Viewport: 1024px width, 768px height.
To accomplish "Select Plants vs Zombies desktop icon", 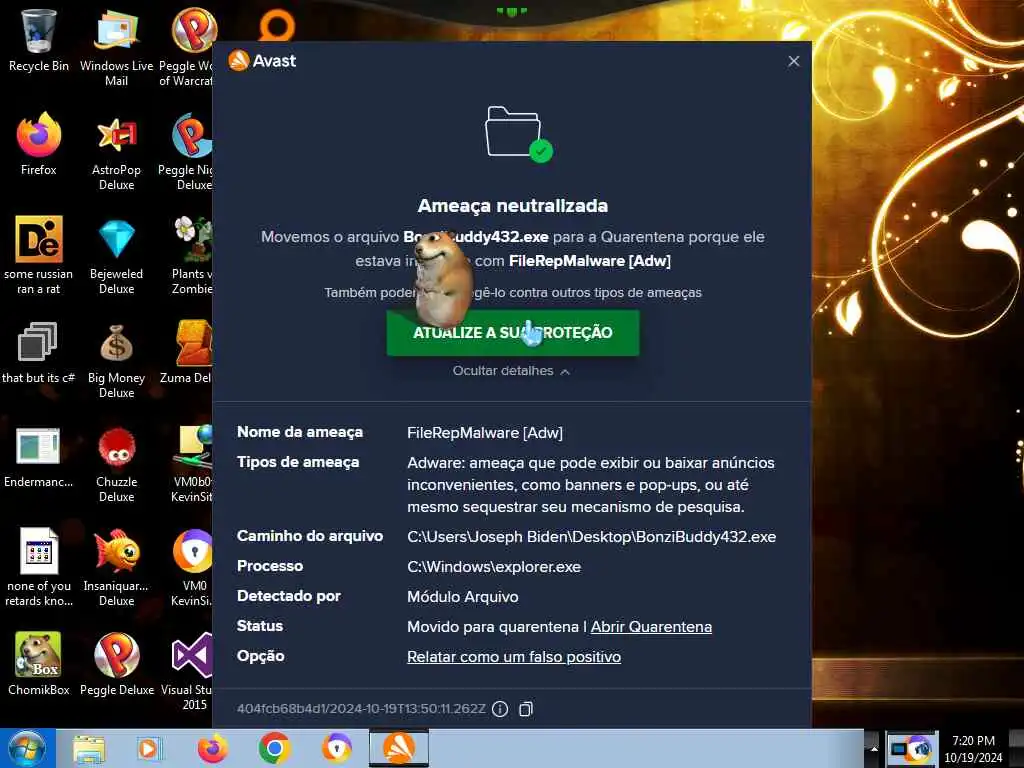I will pyautogui.click(x=192, y=256).
